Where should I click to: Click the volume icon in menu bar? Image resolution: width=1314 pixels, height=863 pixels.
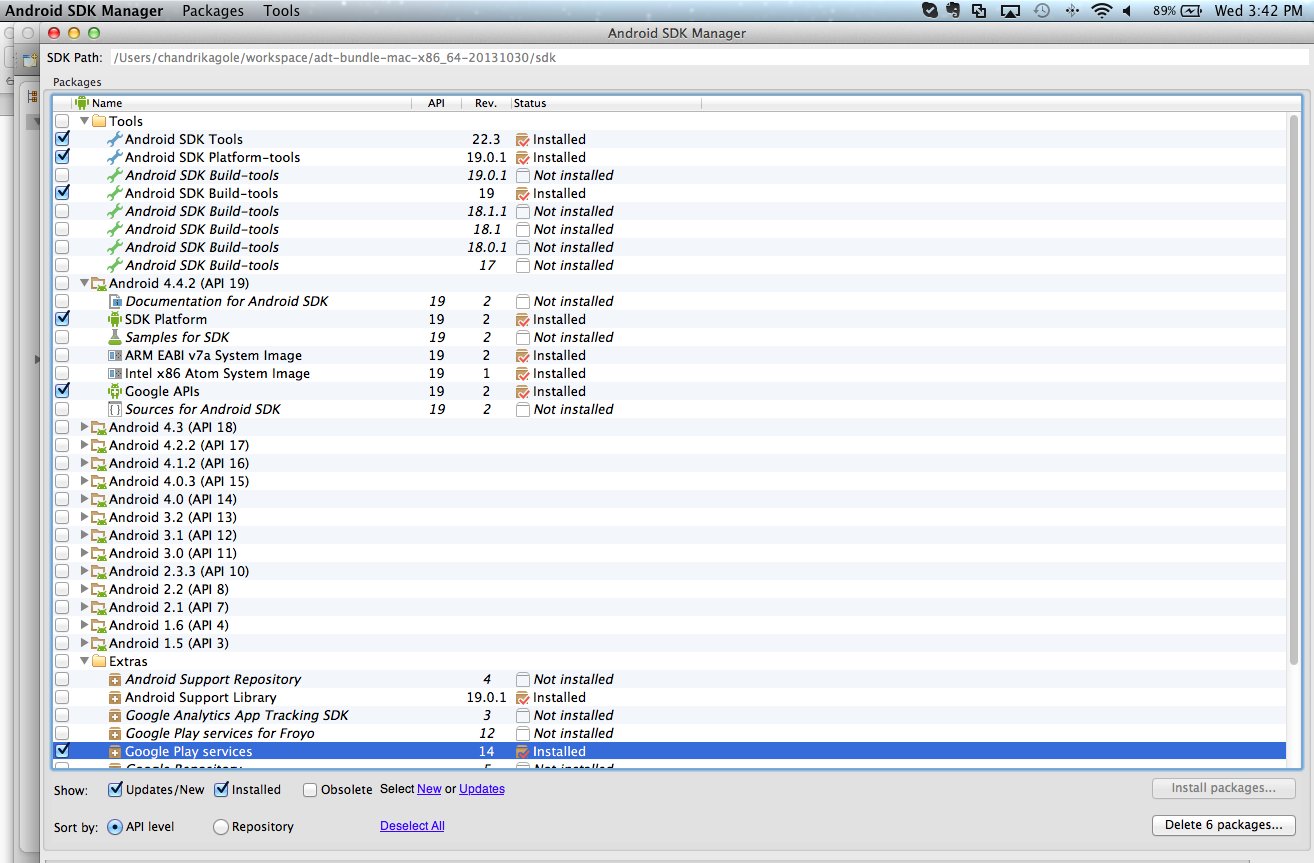[x=1127, y=11]
